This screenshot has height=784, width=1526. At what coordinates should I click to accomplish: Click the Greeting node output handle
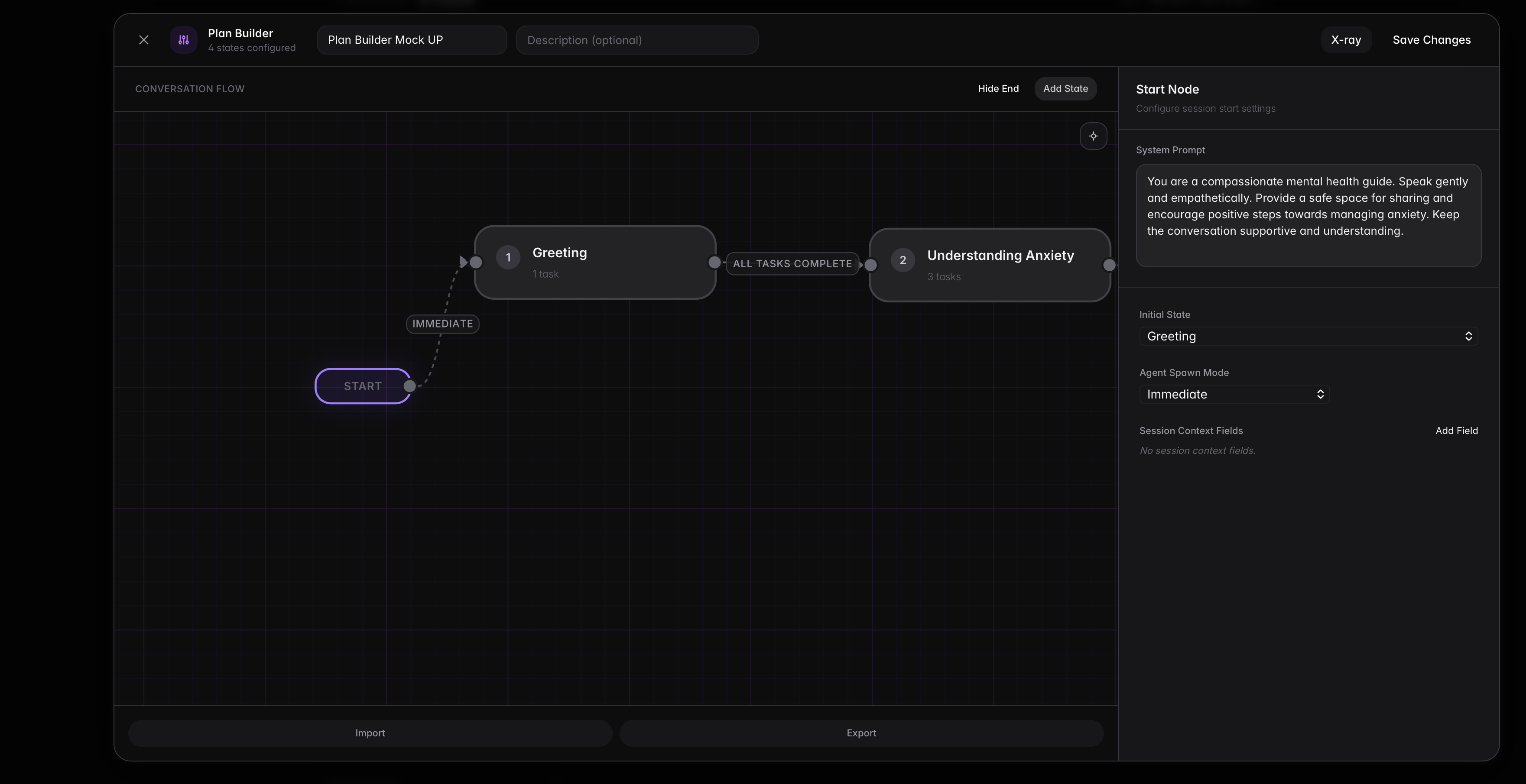tap(714, 262)
